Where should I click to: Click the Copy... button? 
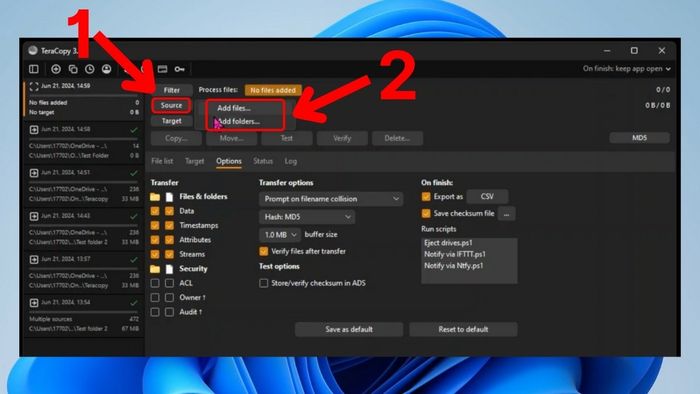(176, 138)
